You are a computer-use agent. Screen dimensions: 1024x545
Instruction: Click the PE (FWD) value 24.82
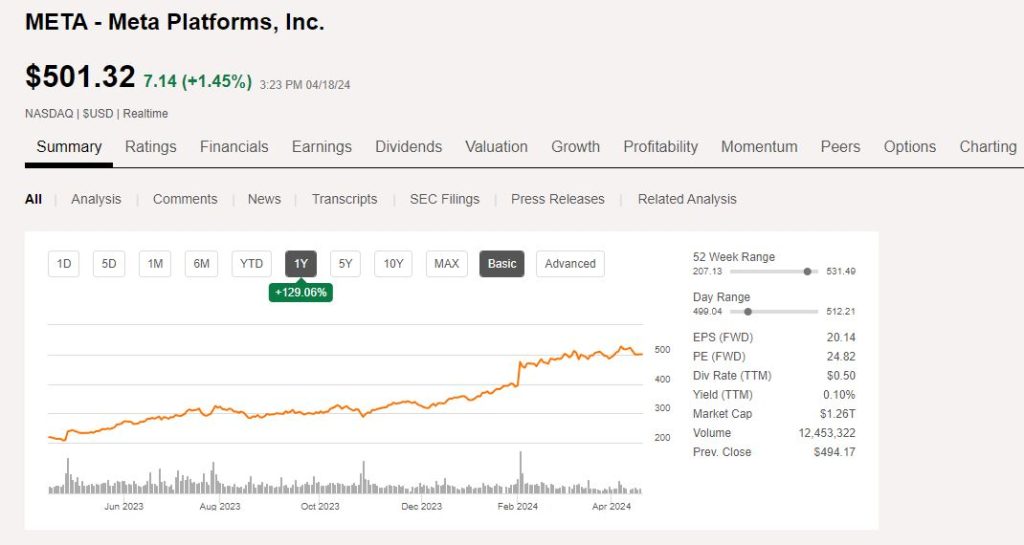840,356
